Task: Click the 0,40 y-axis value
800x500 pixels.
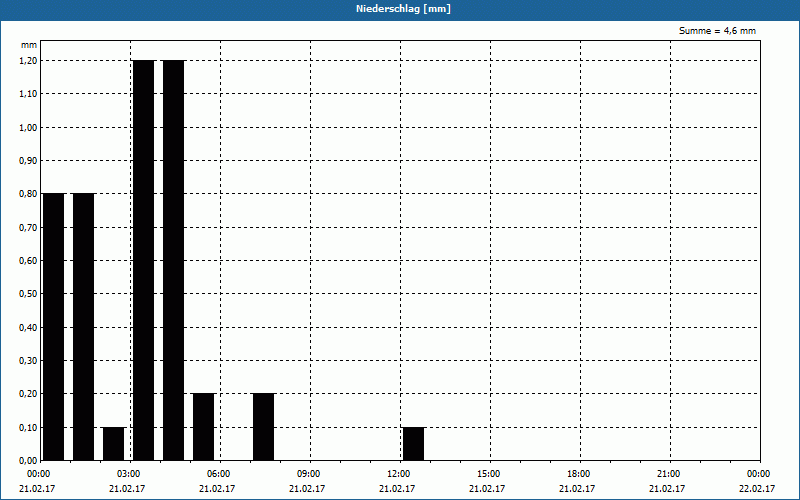Action: point(28,328)
